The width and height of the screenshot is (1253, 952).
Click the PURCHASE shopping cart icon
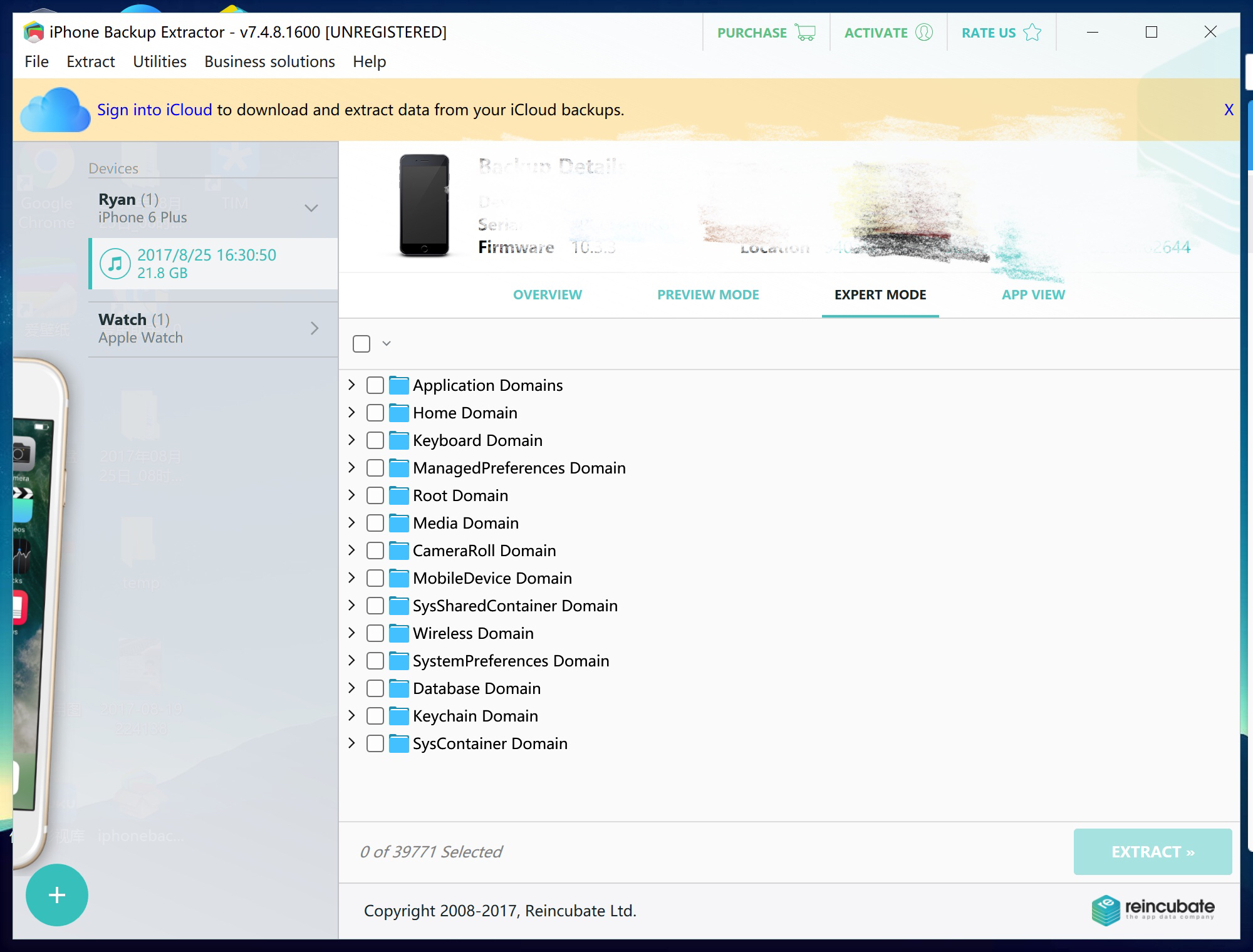click(805, 33)
